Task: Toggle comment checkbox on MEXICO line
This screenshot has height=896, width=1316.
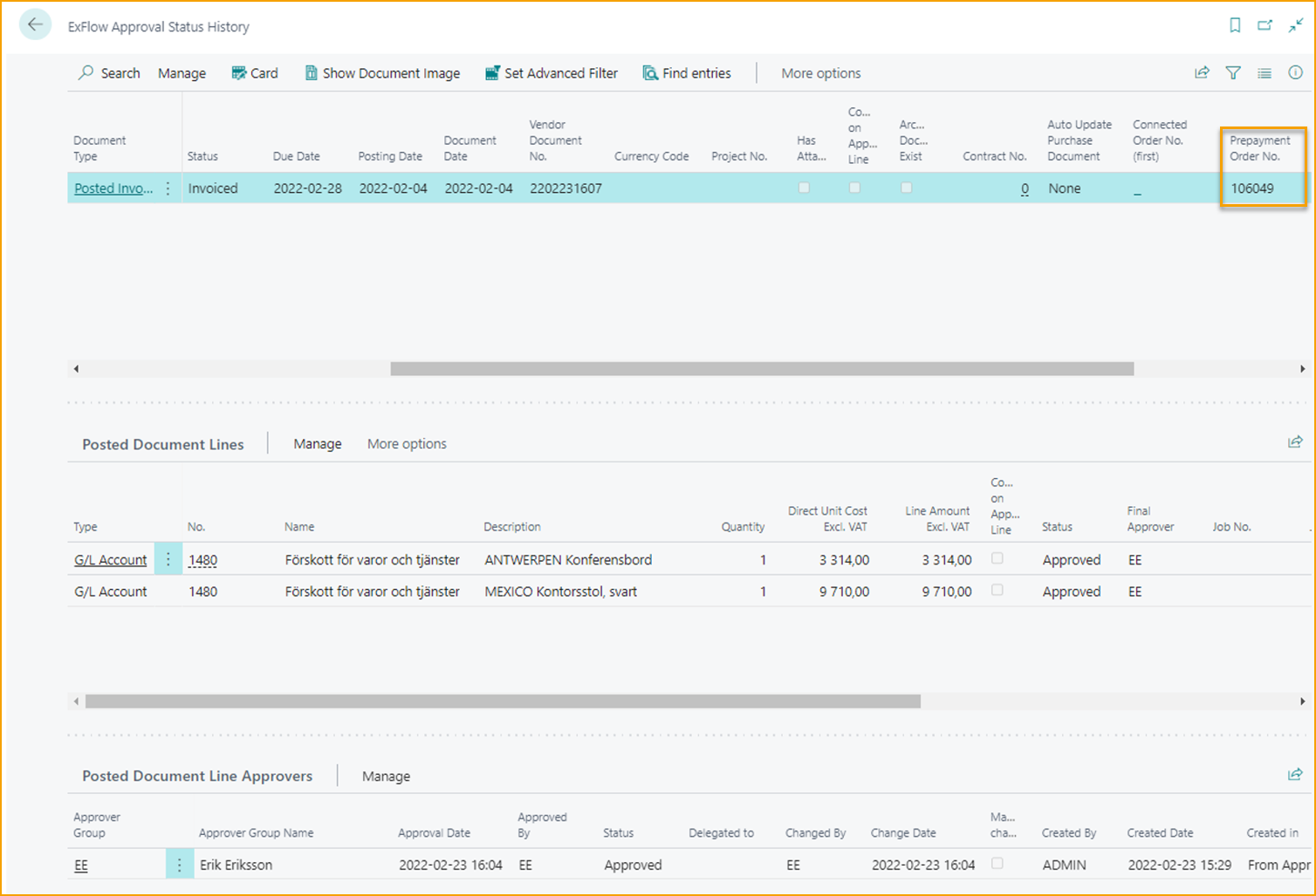Action: (997, 591)
